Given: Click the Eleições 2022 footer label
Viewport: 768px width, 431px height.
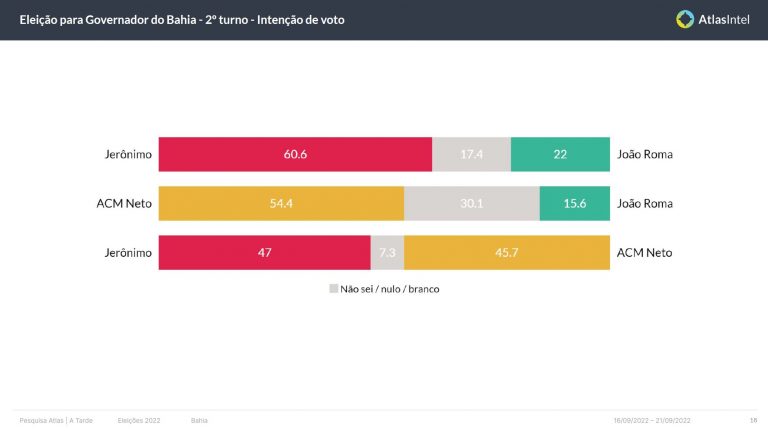Looking at the screenshot, I should (x=139, y=420).
